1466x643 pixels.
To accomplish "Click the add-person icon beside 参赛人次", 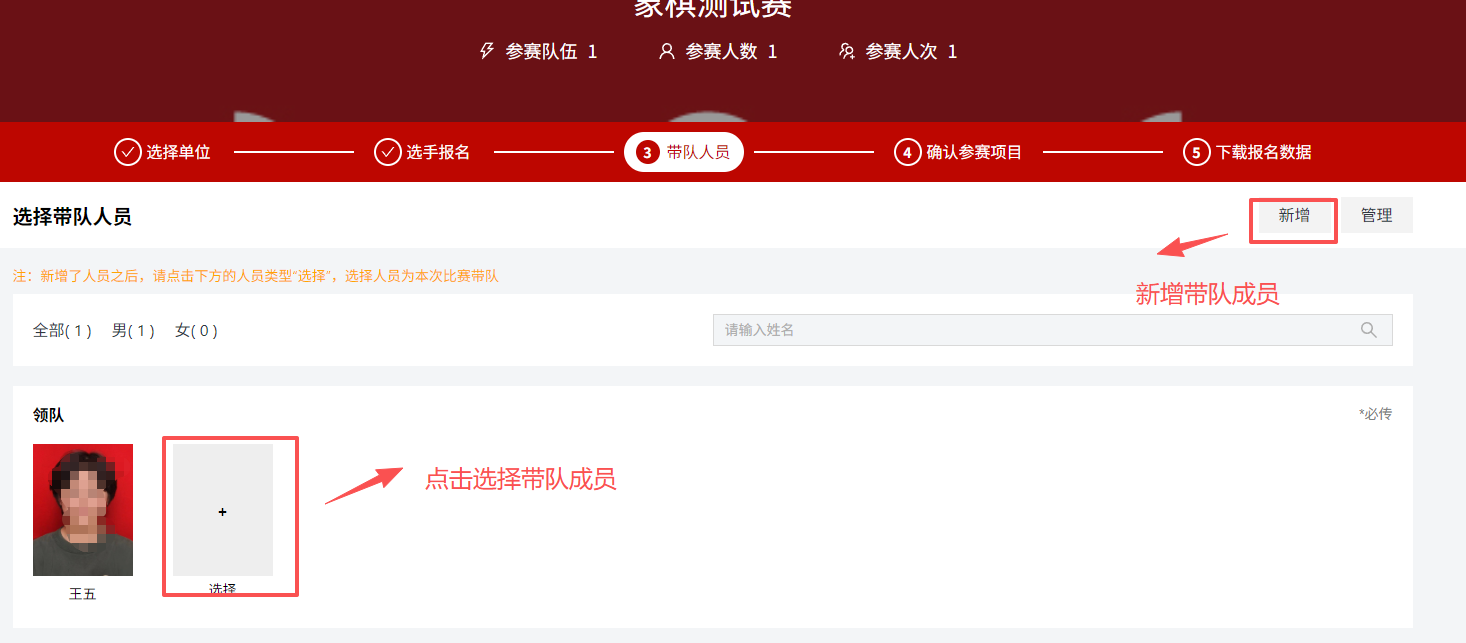I will click(847, 51).
